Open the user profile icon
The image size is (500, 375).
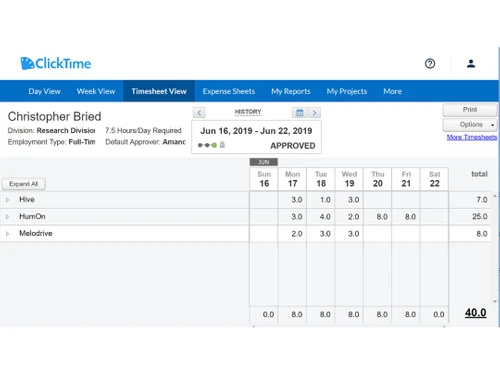(x=471, y=63)
